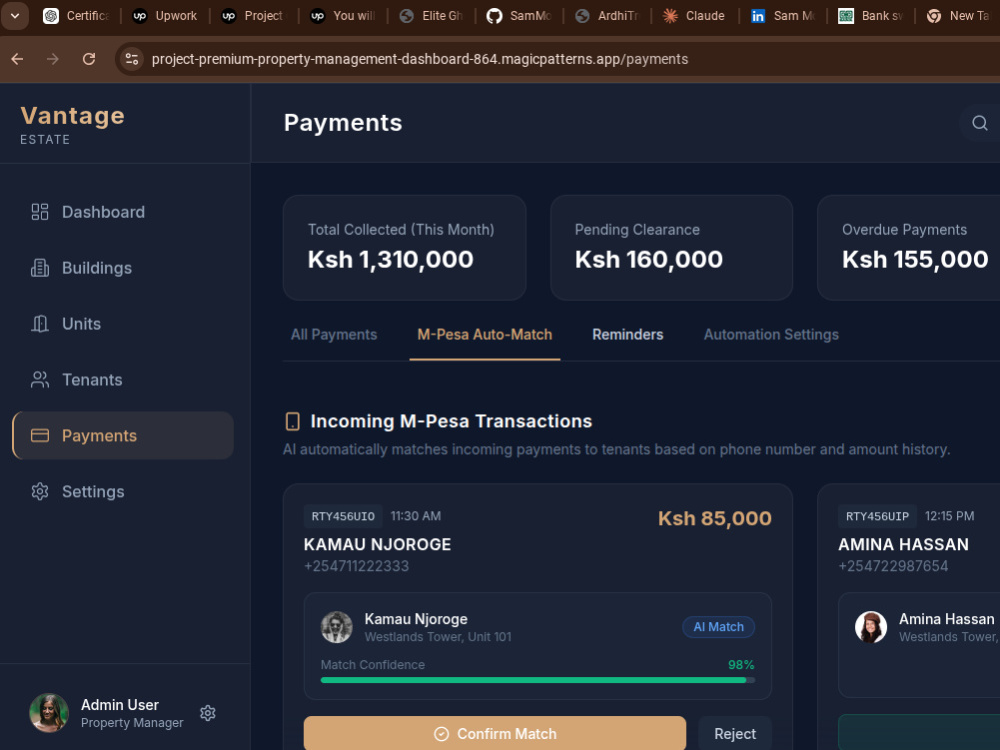Click the Admin User name
The height and width of the screenshot is (750, 1000).
pos(120,705)
